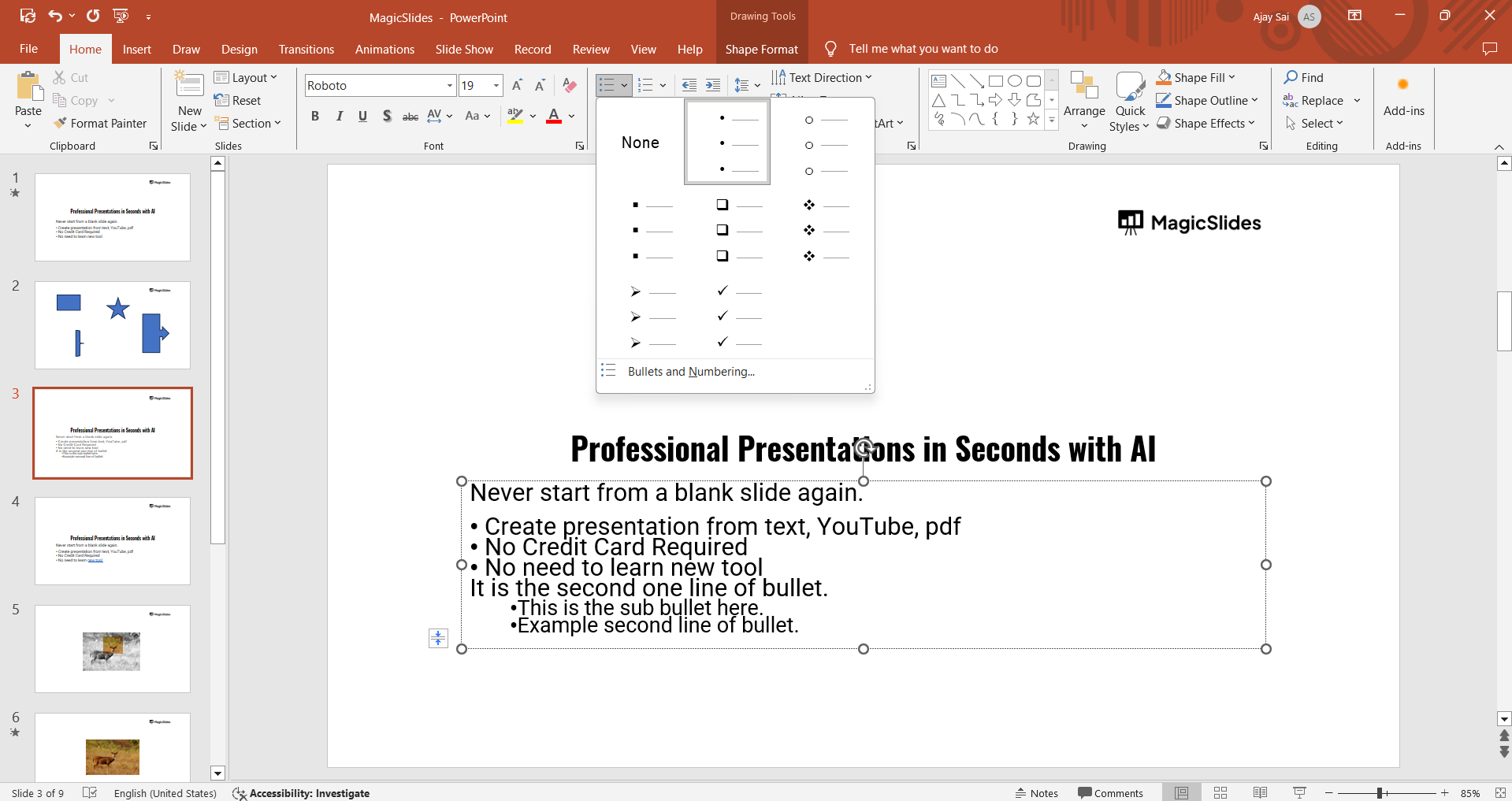Click the Copy button
This screenshot has height=801, width=1512.
tap(76, 100)
